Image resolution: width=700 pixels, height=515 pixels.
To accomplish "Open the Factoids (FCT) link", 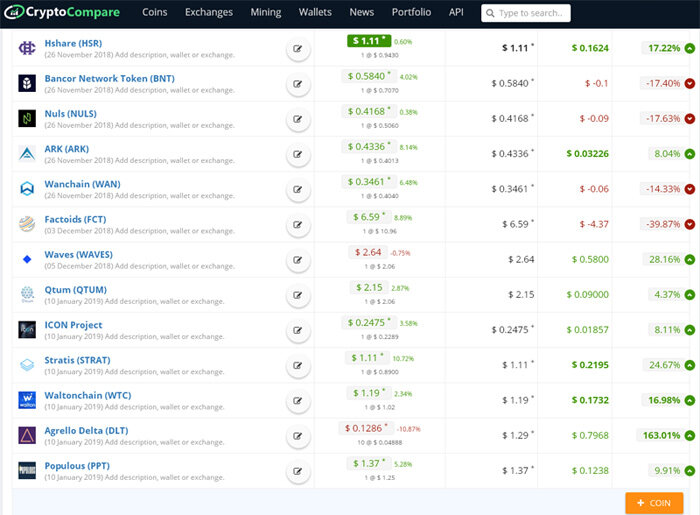I will (75, 220).
